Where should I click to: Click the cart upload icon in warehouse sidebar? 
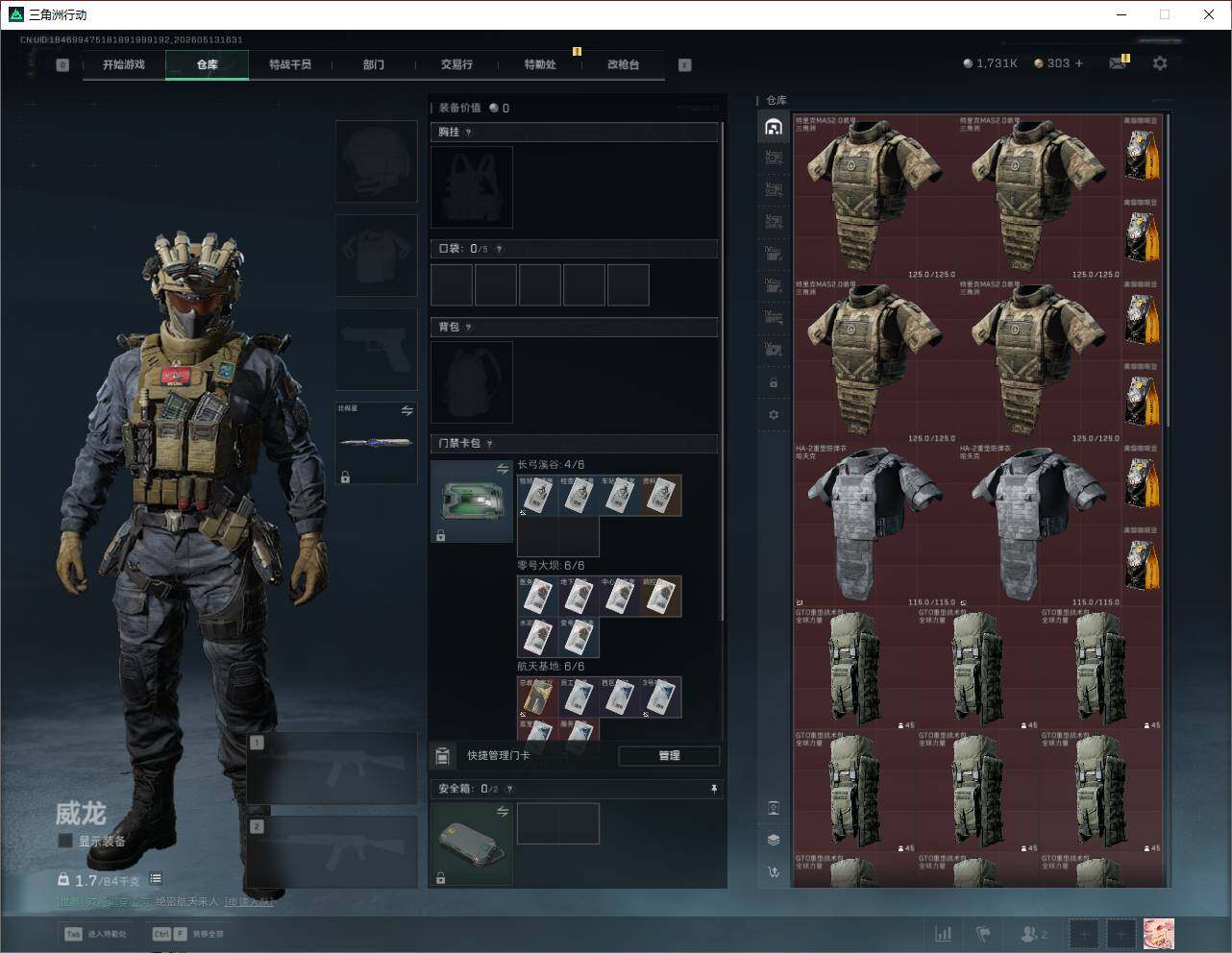774,871
